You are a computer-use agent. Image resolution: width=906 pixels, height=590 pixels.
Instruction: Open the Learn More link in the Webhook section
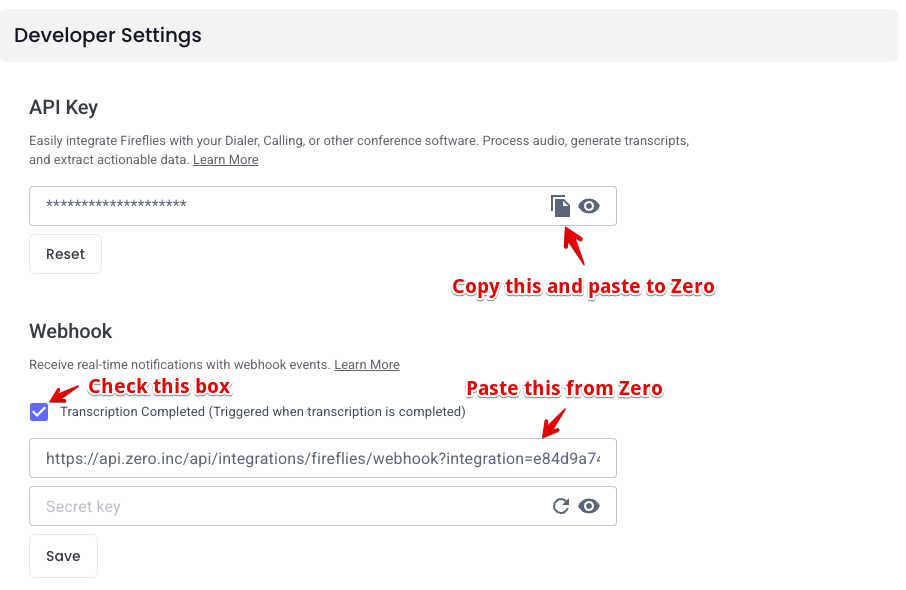(367, 365)
